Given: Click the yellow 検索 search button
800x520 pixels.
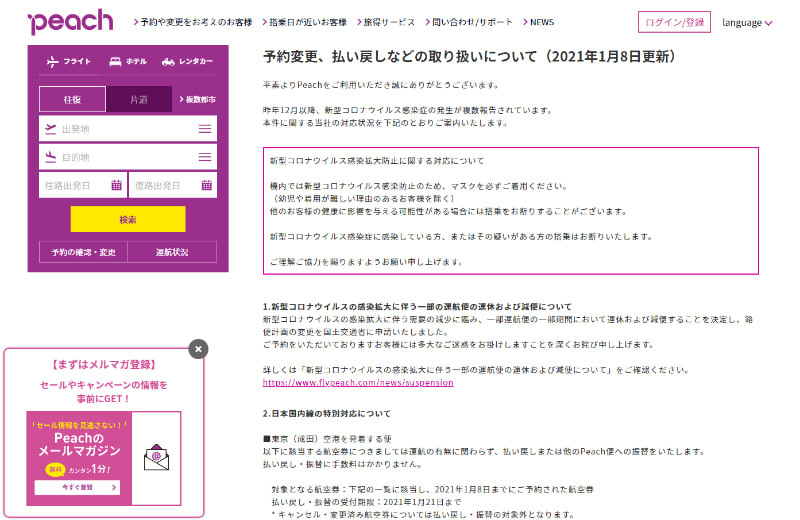Looking at the screenshot, I should (128, 219).
